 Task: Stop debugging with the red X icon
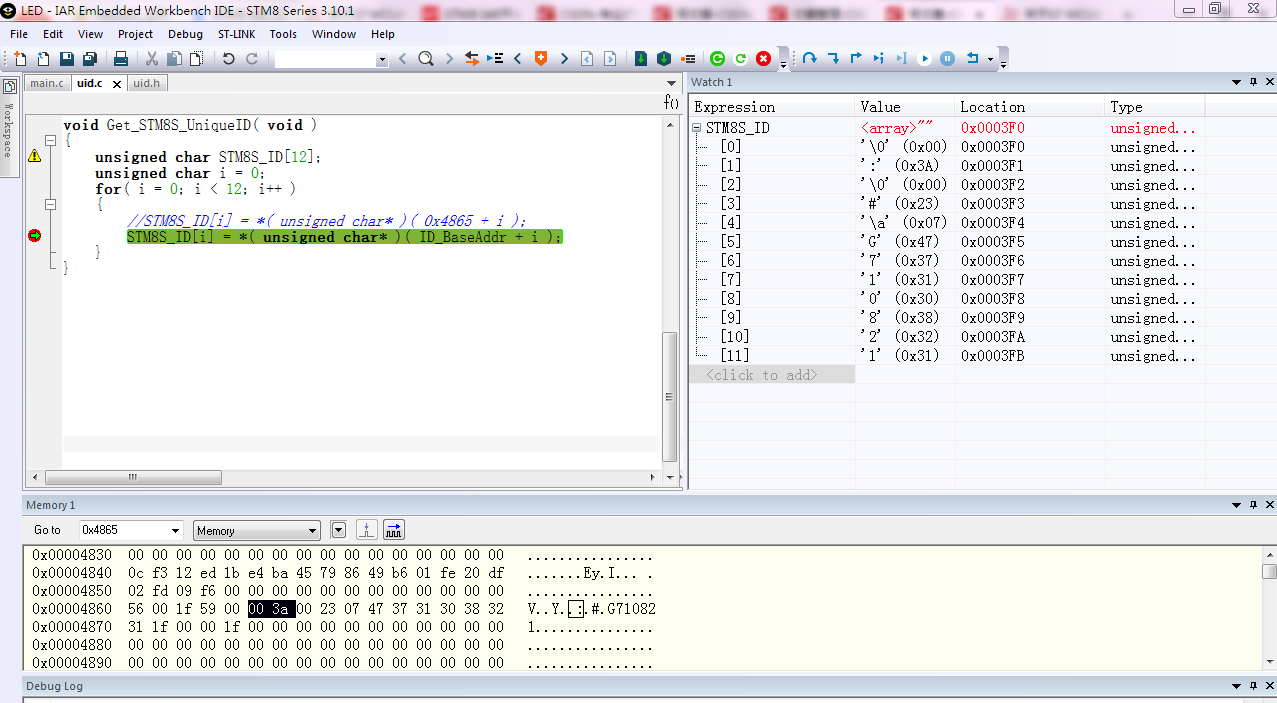point(764,59)
